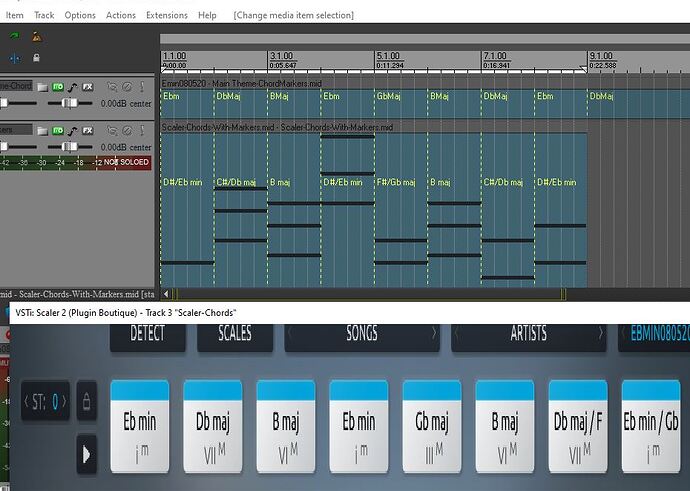The height and width of the screenshot is (491, 690).
Task: Expand the ARTISTS selector in Scaler
Action: [529, 333]
